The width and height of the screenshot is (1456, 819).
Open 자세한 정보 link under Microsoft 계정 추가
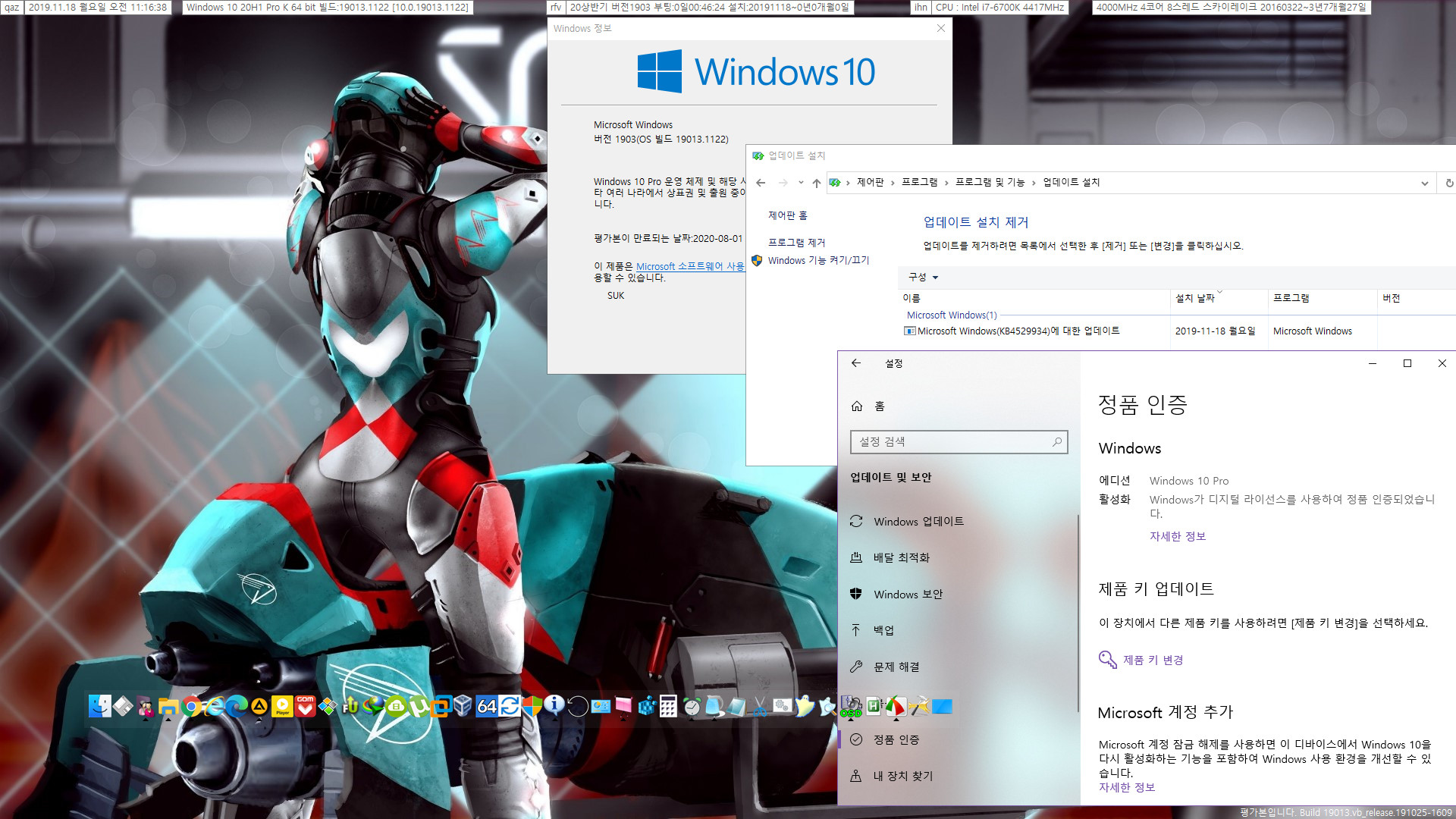(x=1127, y=787)
